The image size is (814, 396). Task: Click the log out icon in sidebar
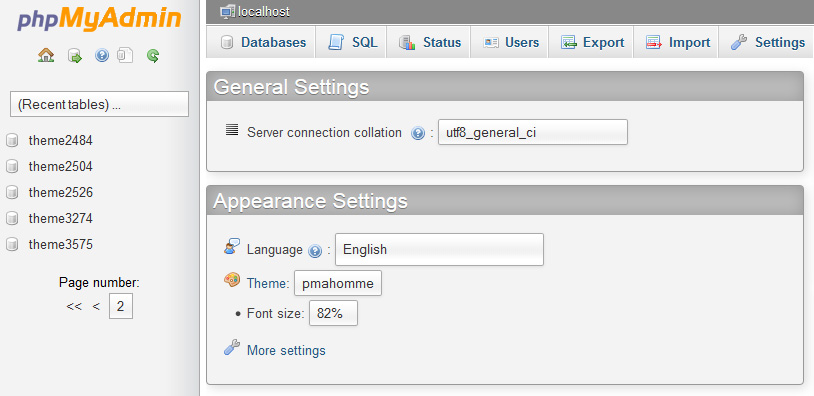click(75, 56)
